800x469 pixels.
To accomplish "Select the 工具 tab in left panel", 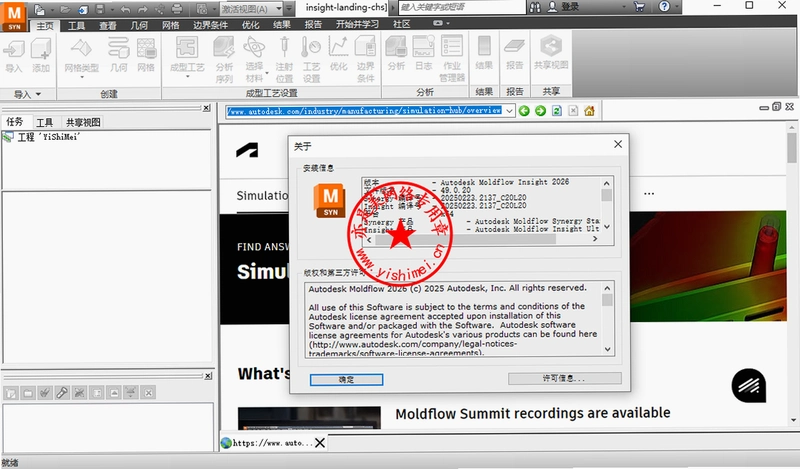I will tap(44, 122).
